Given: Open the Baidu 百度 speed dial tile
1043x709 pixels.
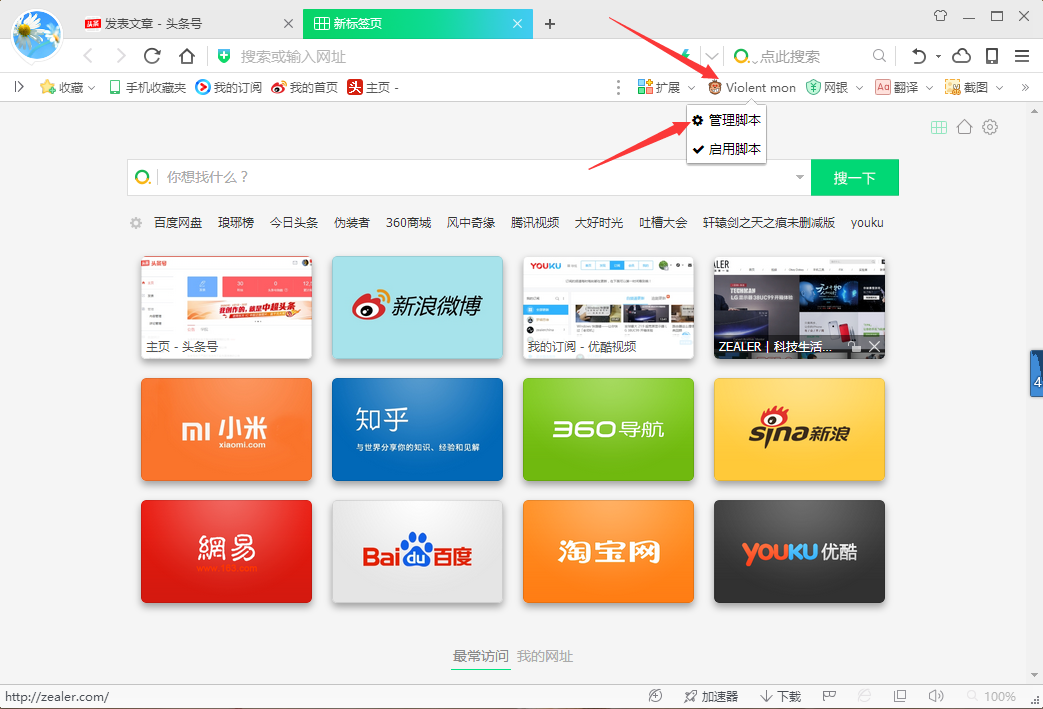Looking at the screenshot, I should pos(417,551).
